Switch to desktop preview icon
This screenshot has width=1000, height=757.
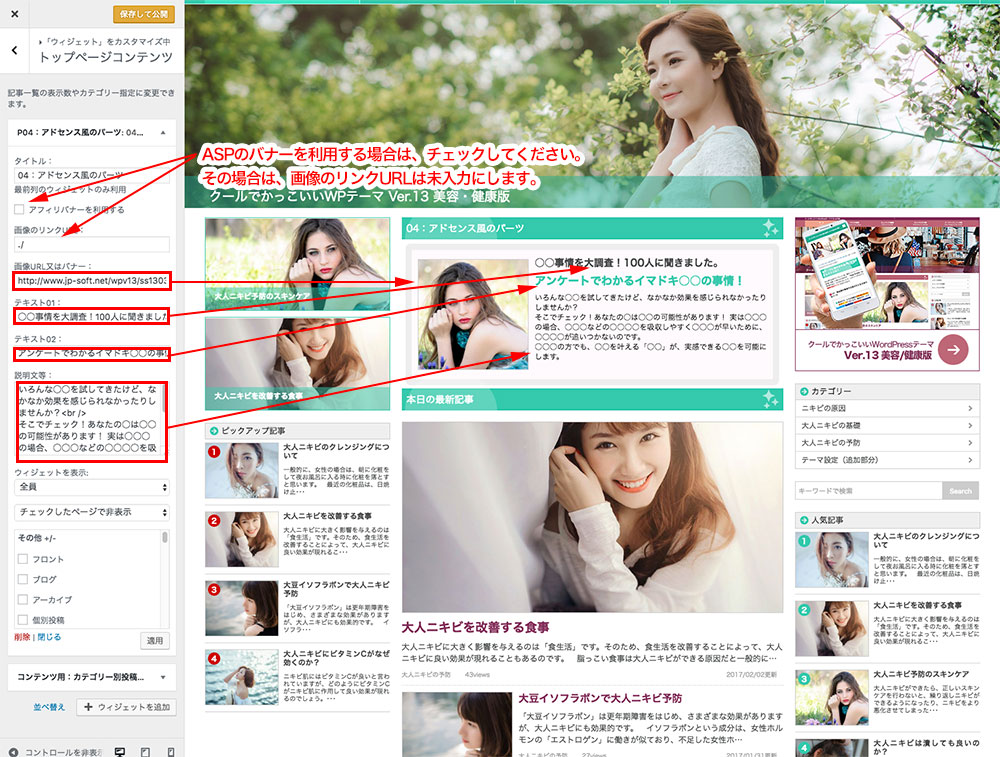pyautogui.click(x=119, y=752)
